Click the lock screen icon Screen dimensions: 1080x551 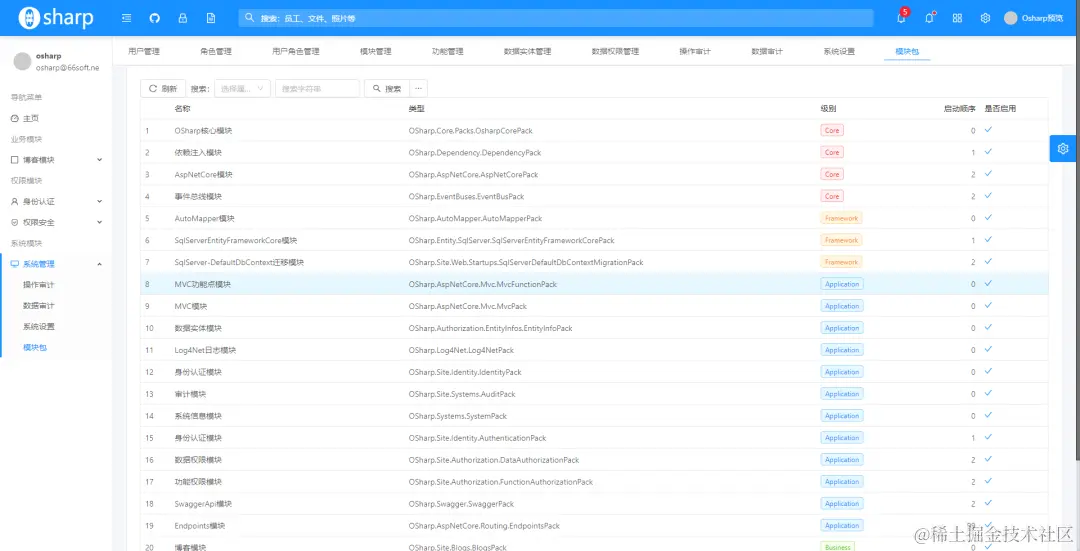coord(183,19)
